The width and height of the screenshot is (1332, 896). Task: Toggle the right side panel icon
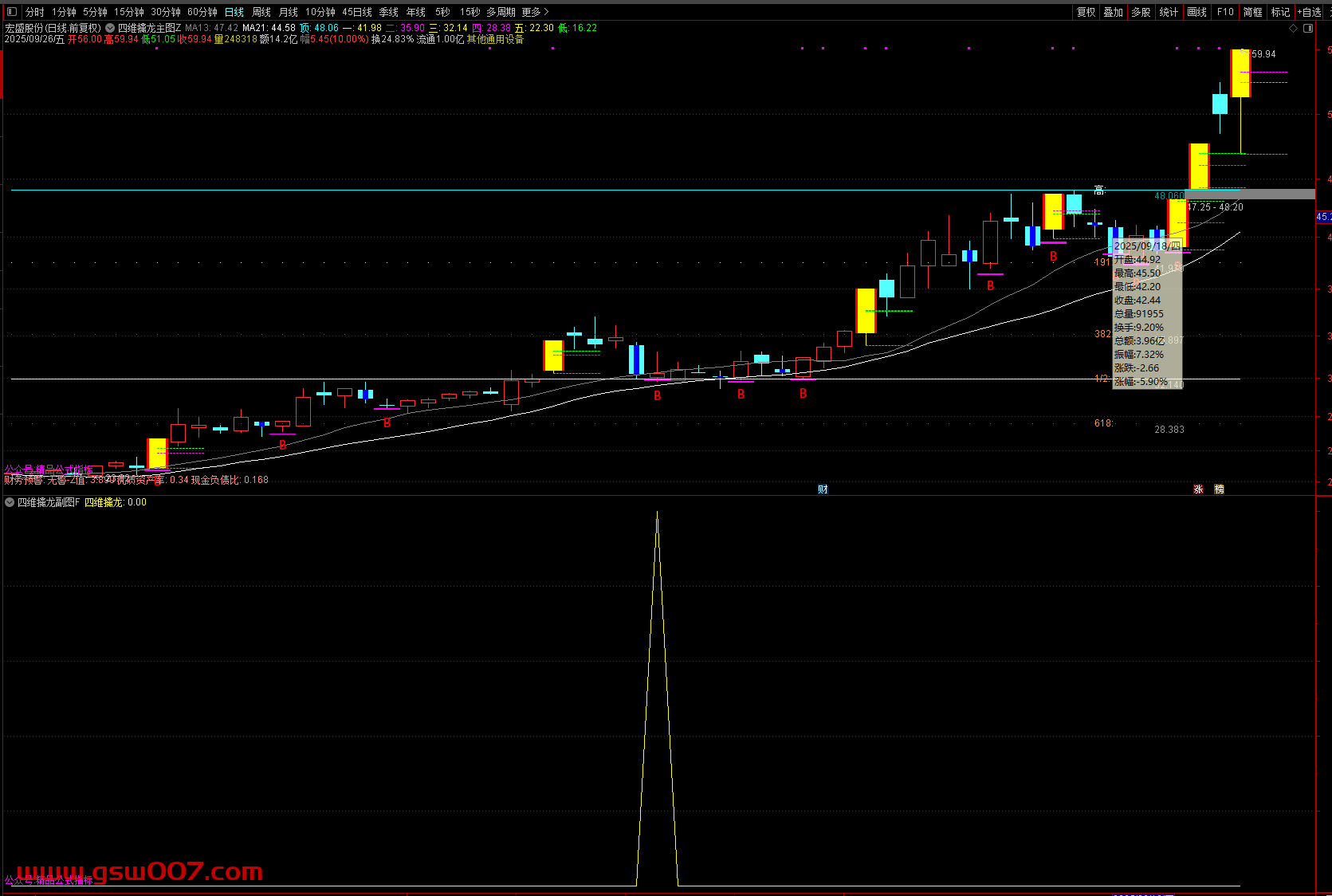pyautogui.click(x=1308, y=28)
